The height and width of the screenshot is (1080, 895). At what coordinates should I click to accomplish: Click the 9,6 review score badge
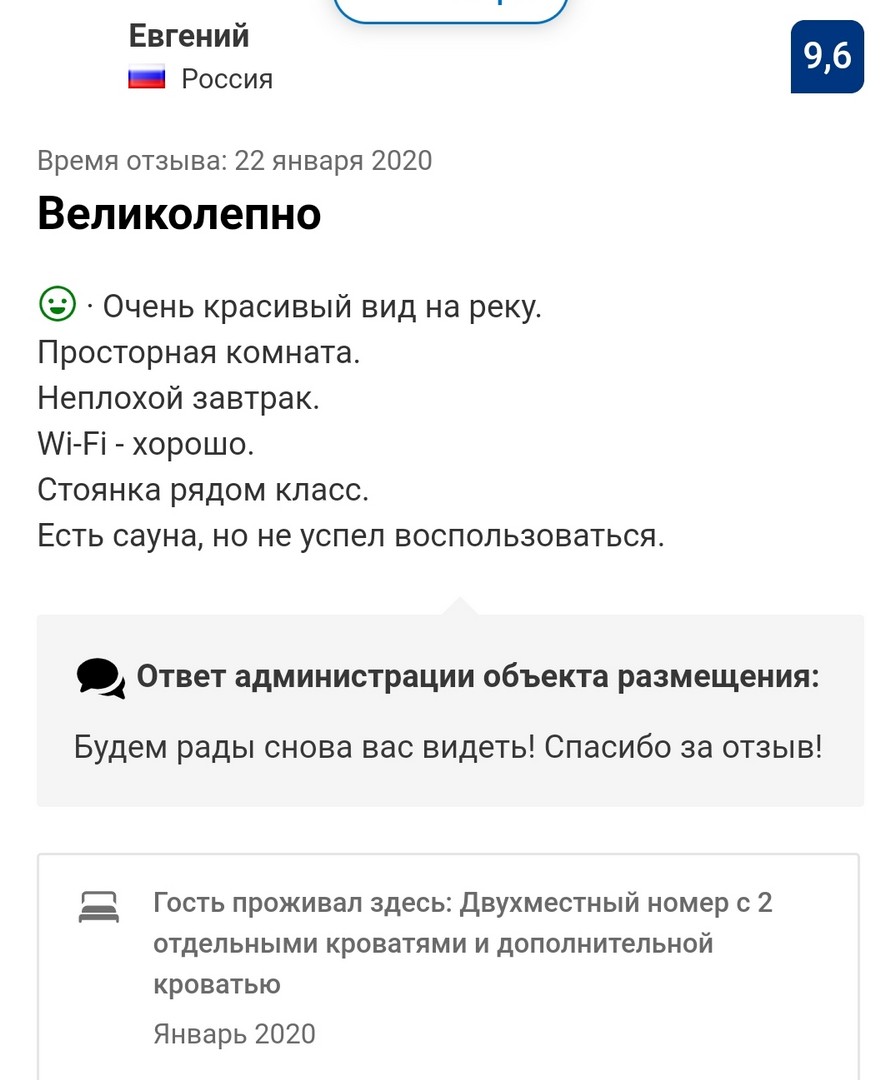click(x=827, y=56)
